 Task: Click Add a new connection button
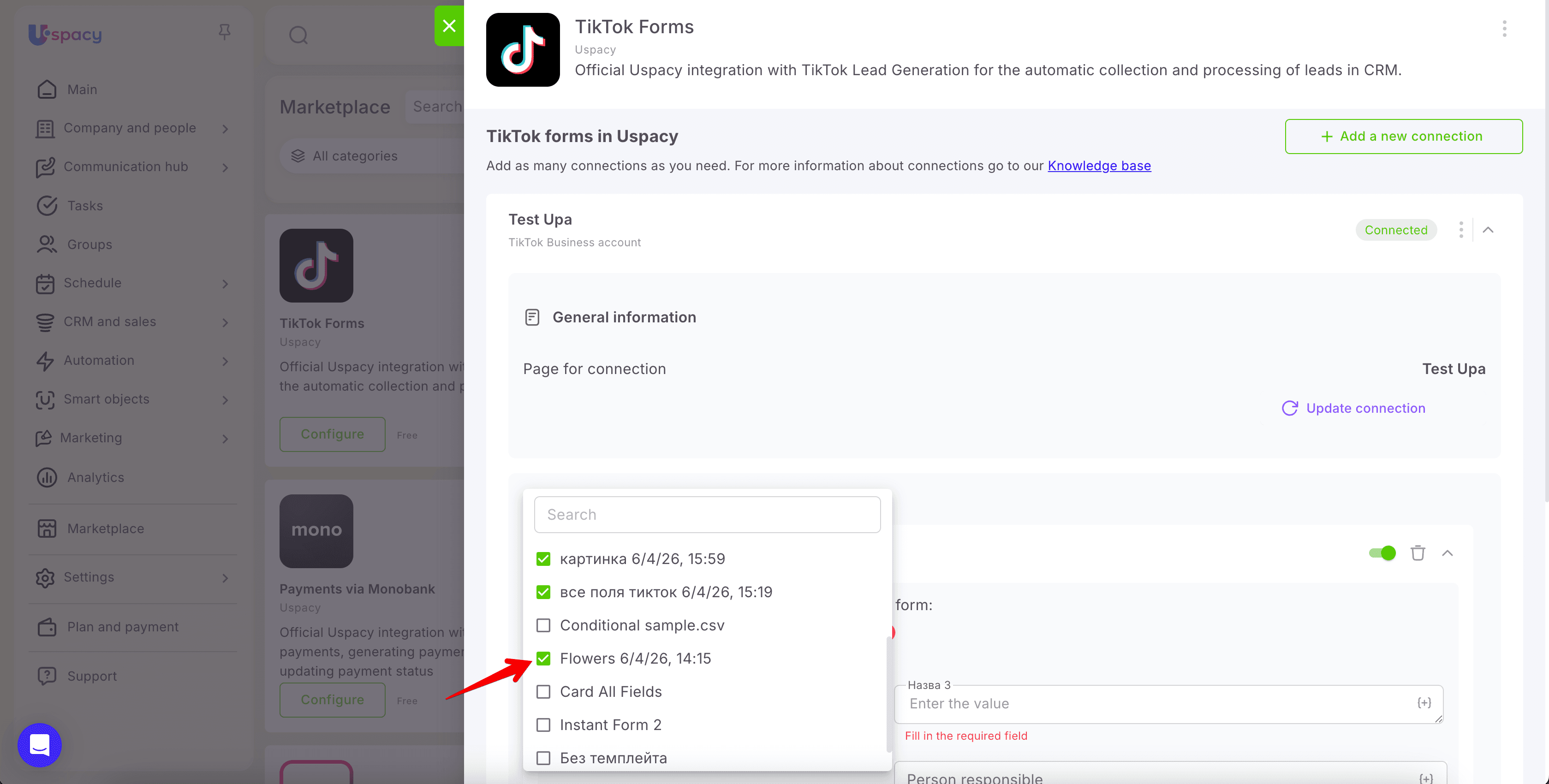(1404, 137)
